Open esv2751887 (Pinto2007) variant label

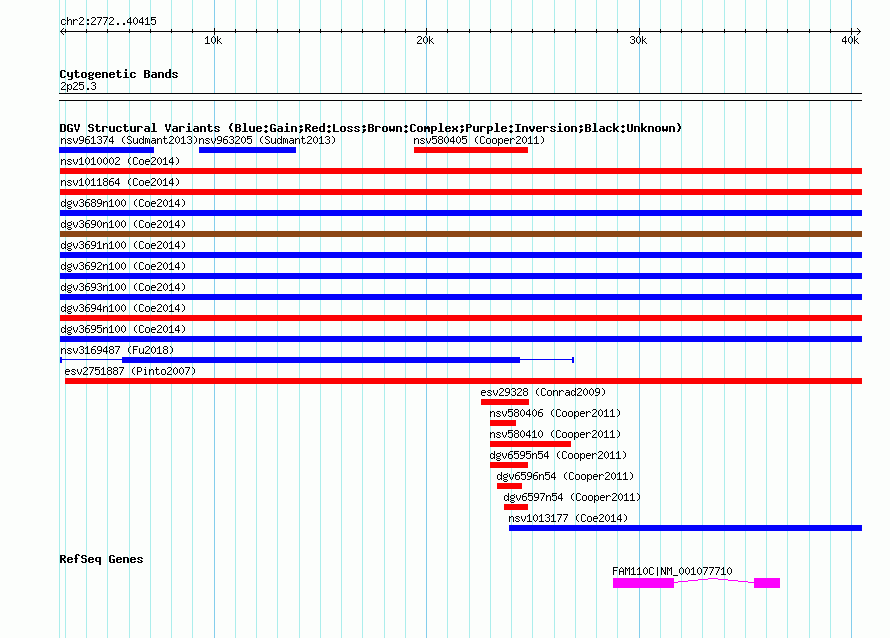pos(130,371)
